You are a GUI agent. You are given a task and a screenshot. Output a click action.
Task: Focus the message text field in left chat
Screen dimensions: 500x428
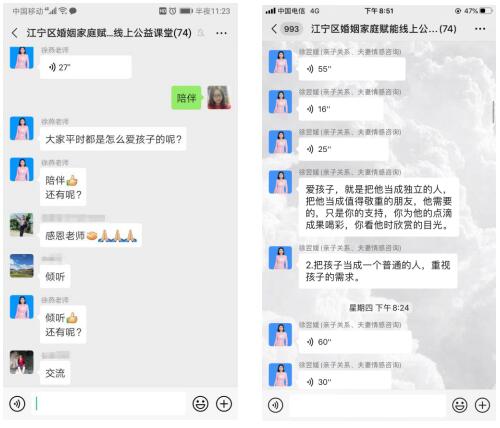point(108,404)
